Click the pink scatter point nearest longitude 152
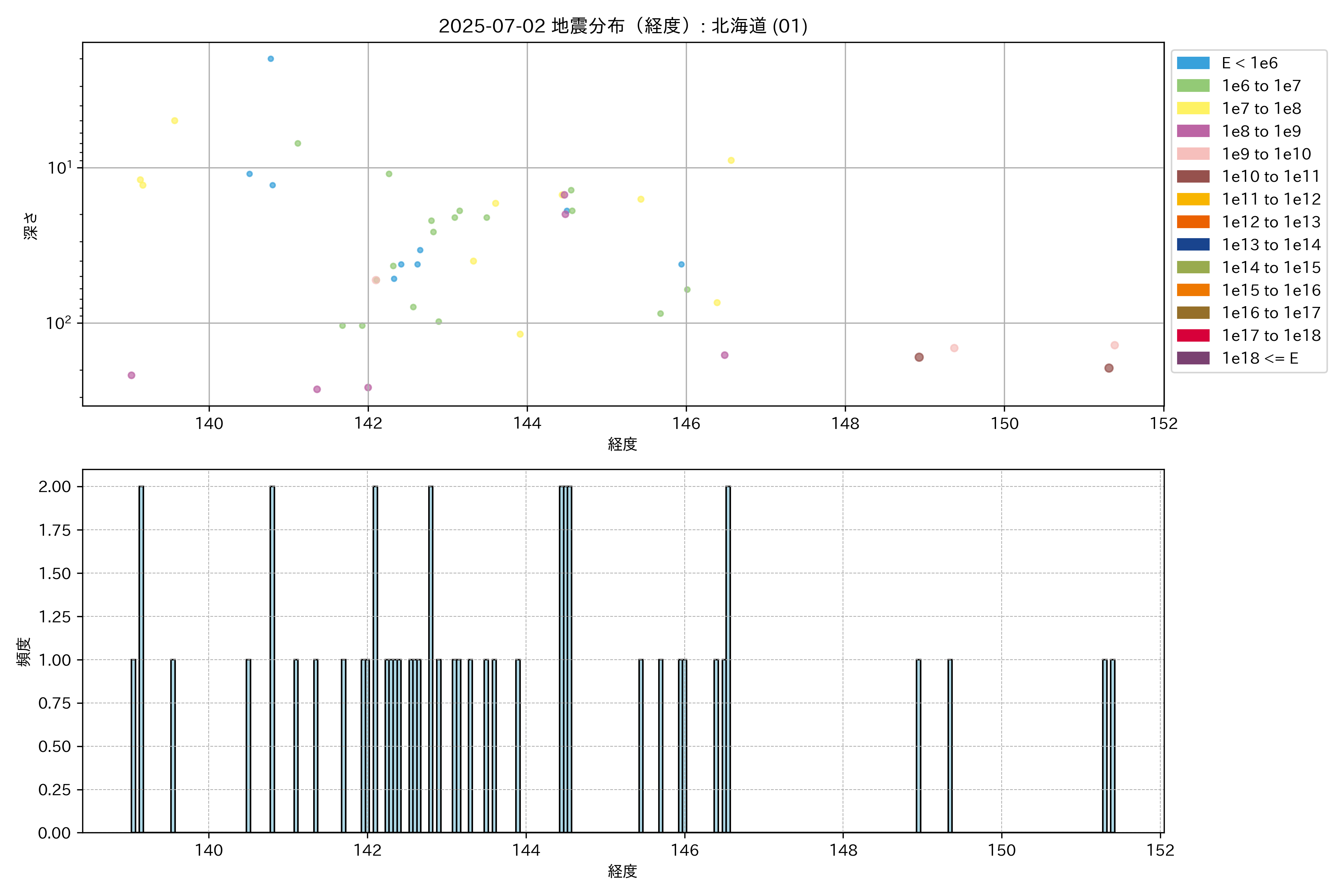The width and height of the screenshot is (1344, 896). [1114, 345]
